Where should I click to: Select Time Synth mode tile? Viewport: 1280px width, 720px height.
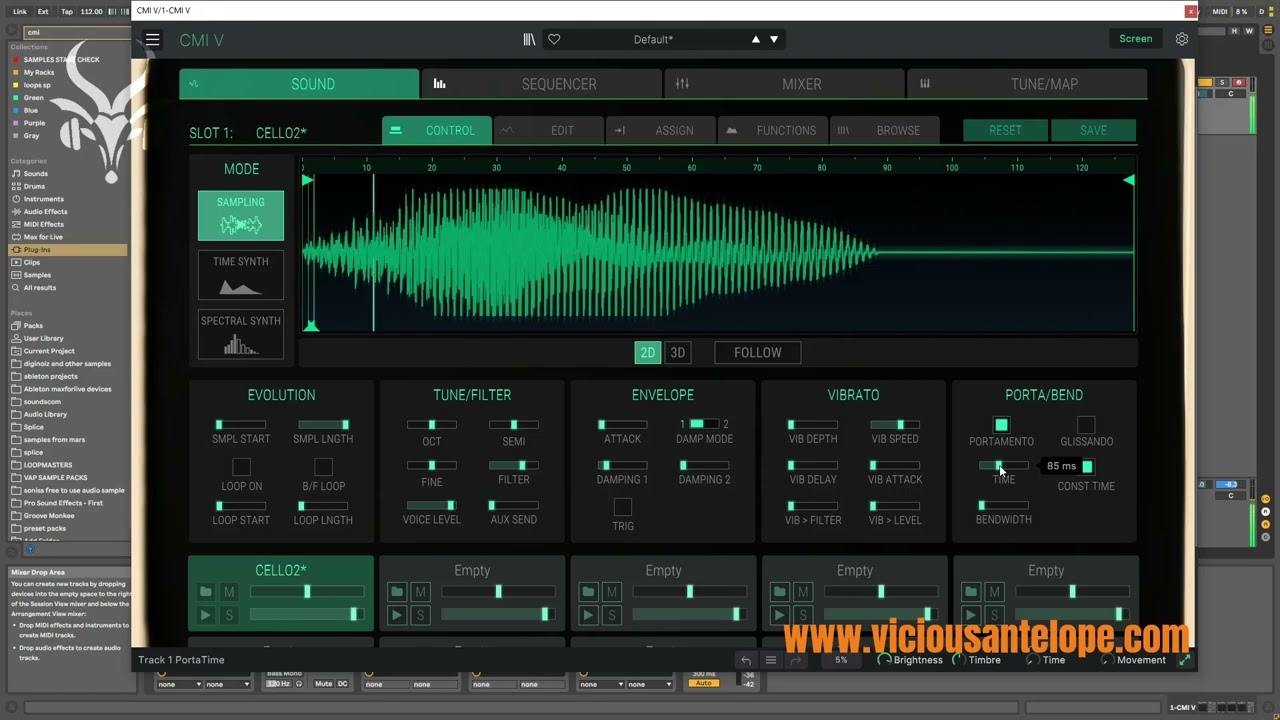pyautogui.click(x=241, y=275)
